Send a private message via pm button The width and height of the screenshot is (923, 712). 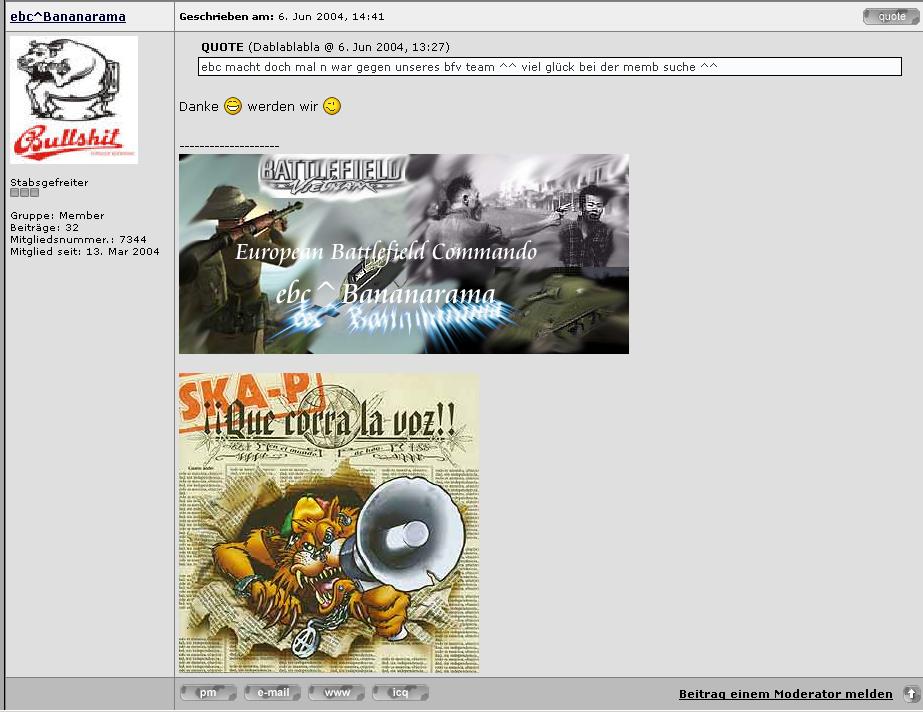click(208, 693)
